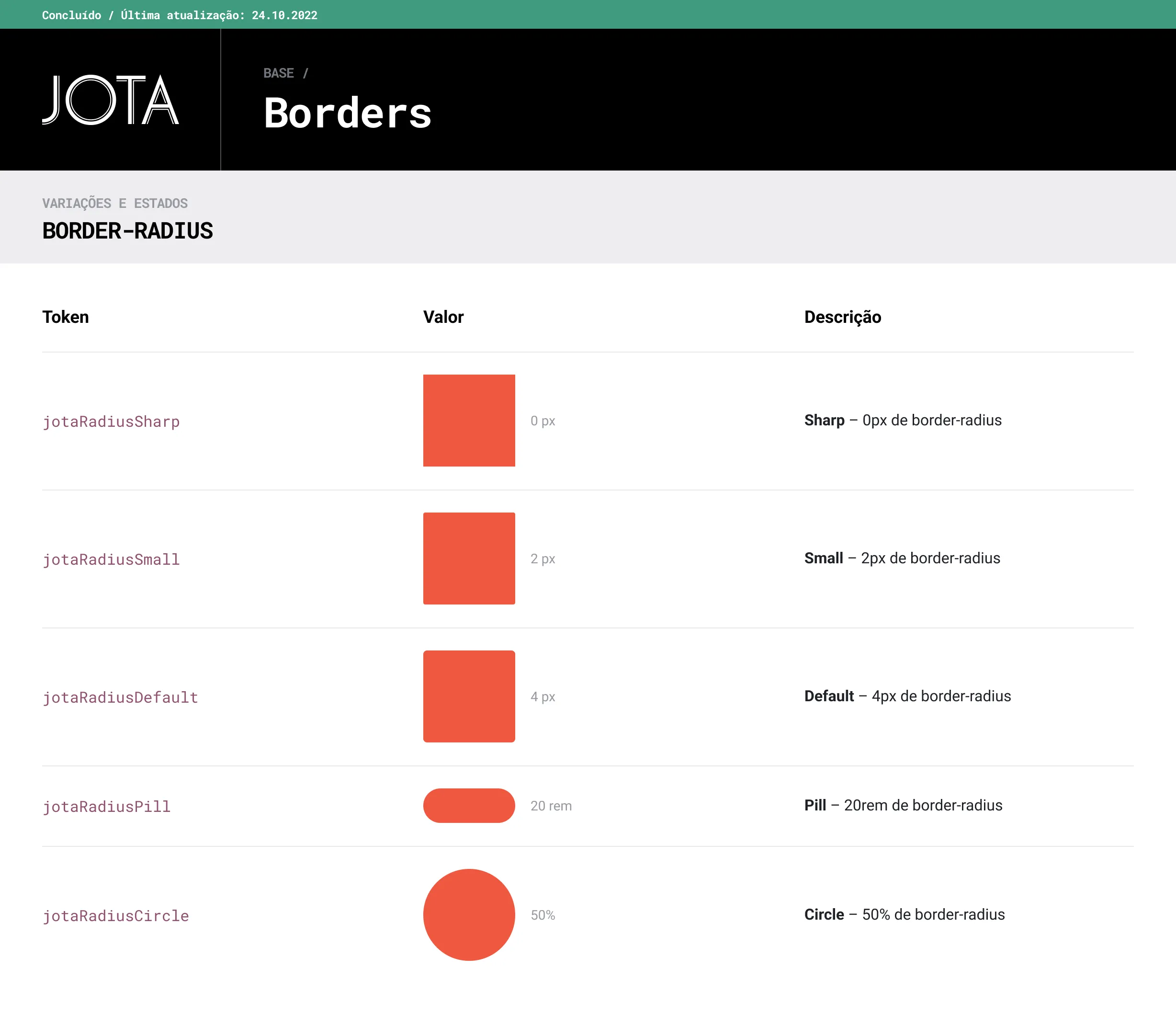1176x1026 pixels.
Task: Click the VARIAÇÕES E ESTADOS label
Action: coord(115,203)
